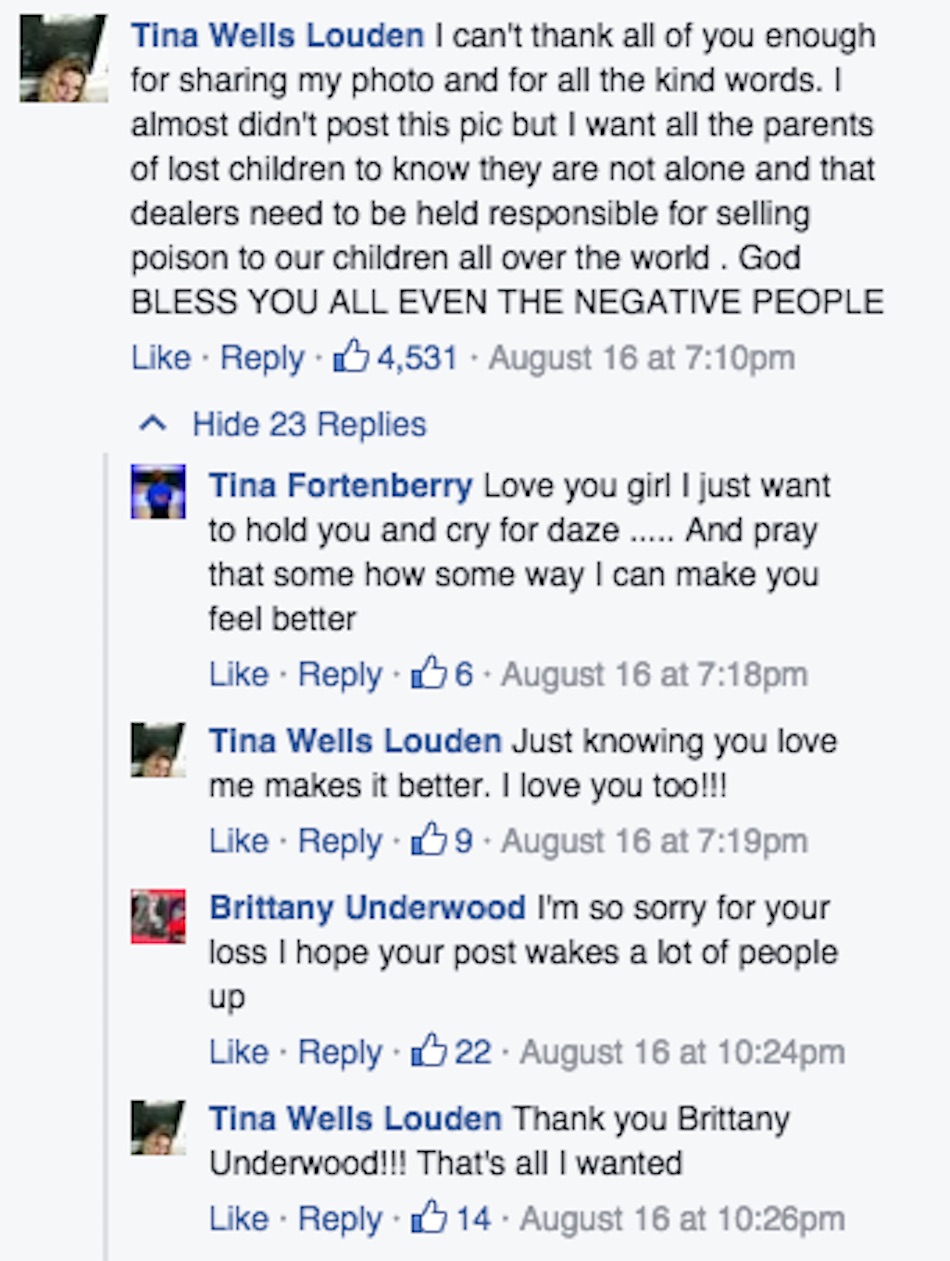The height and width of the screenshot is (1261, 950).
Task: Reply to Tina Fortenberry's comment
Action: pyautogui.click(x=340, y=675)
